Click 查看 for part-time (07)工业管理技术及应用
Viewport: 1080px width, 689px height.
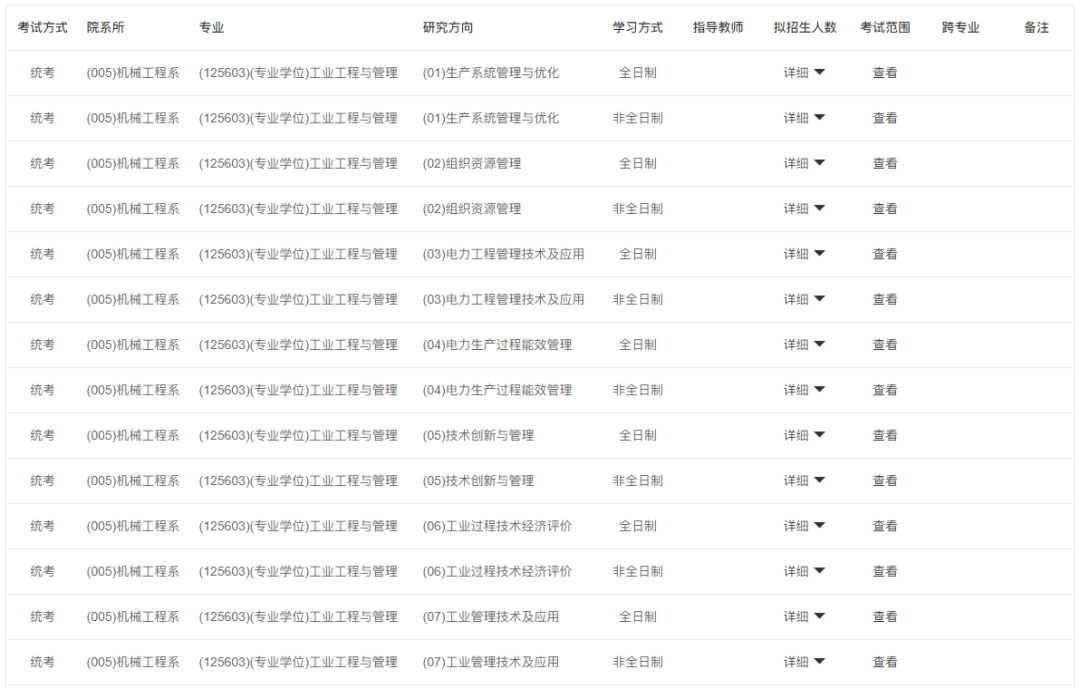(885, 662)
